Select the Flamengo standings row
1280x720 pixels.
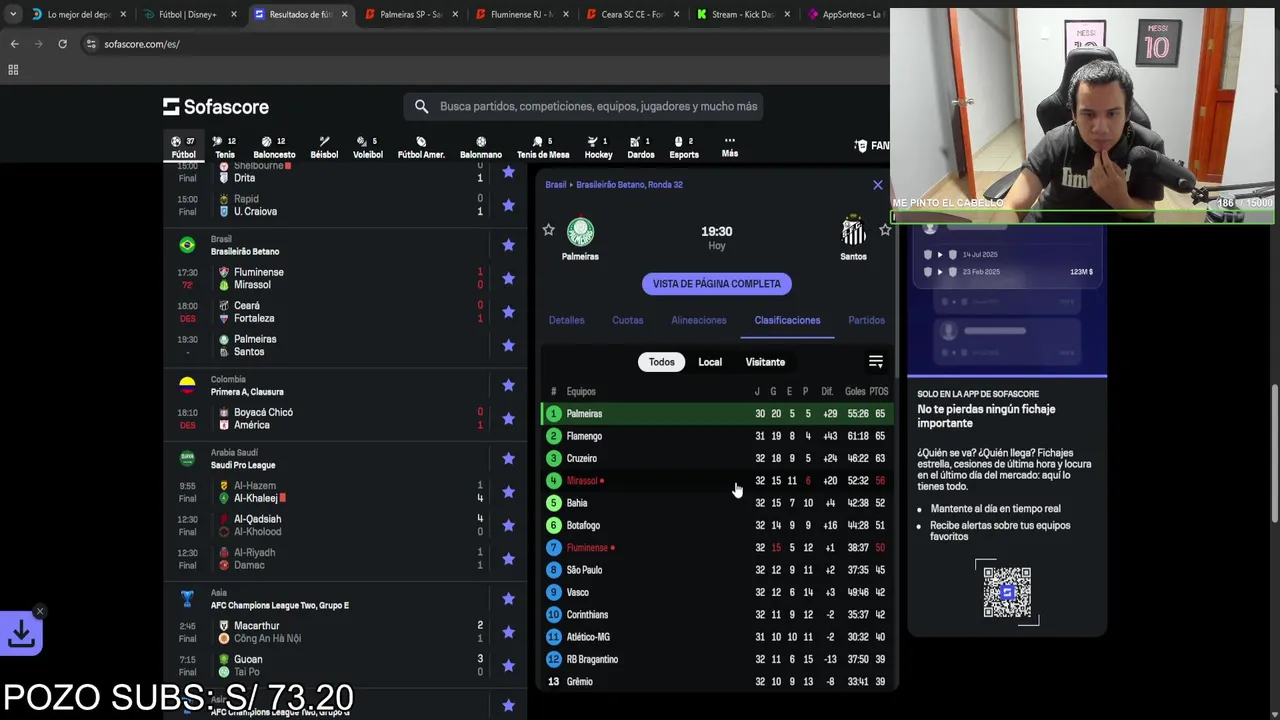coord(717,436)
